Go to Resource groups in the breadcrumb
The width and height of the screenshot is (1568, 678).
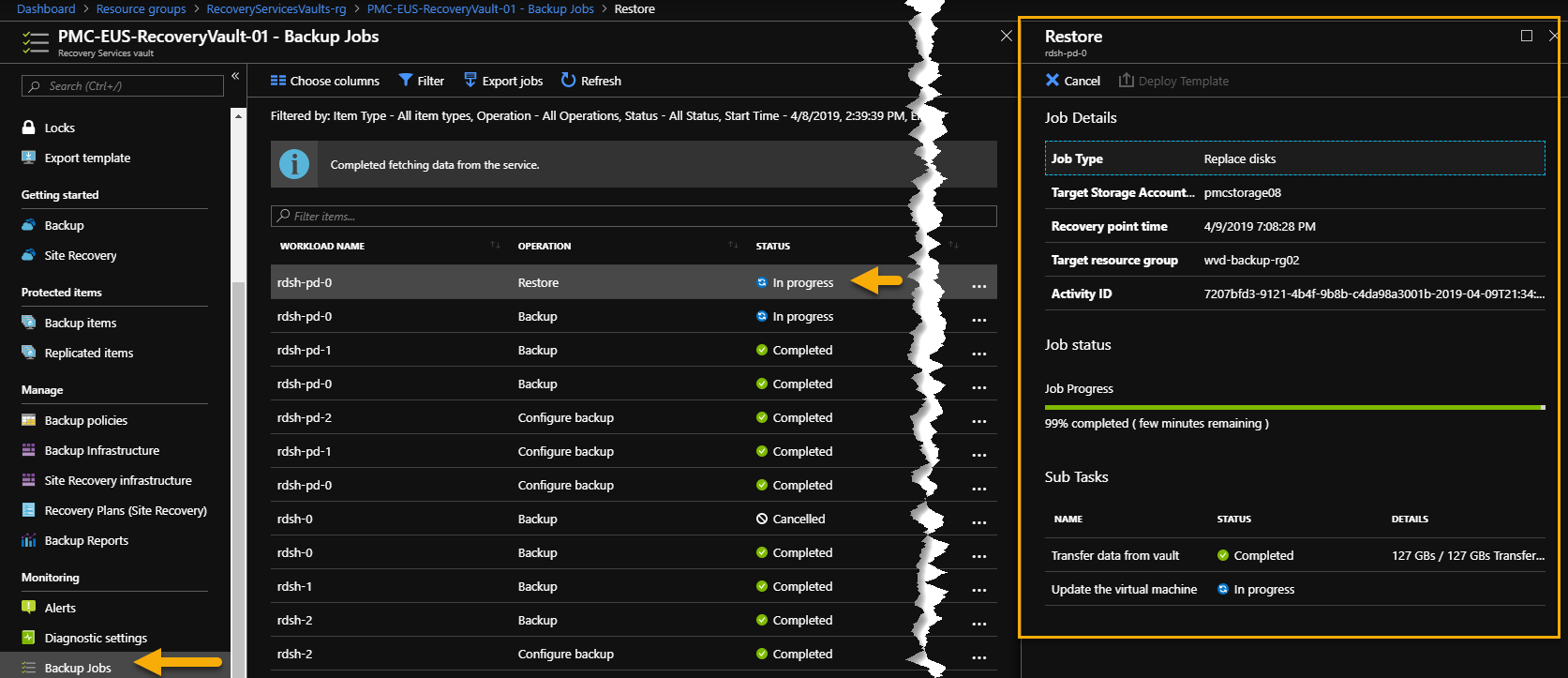[141, 8]
